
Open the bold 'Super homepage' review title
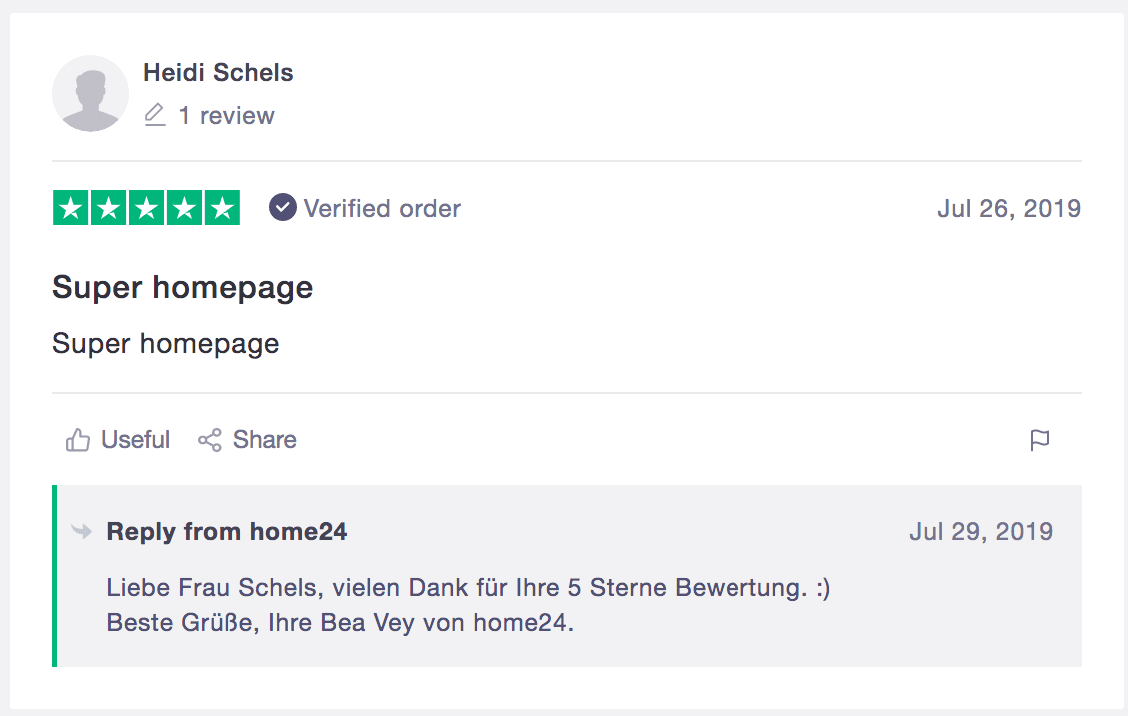tap(183, 288)
